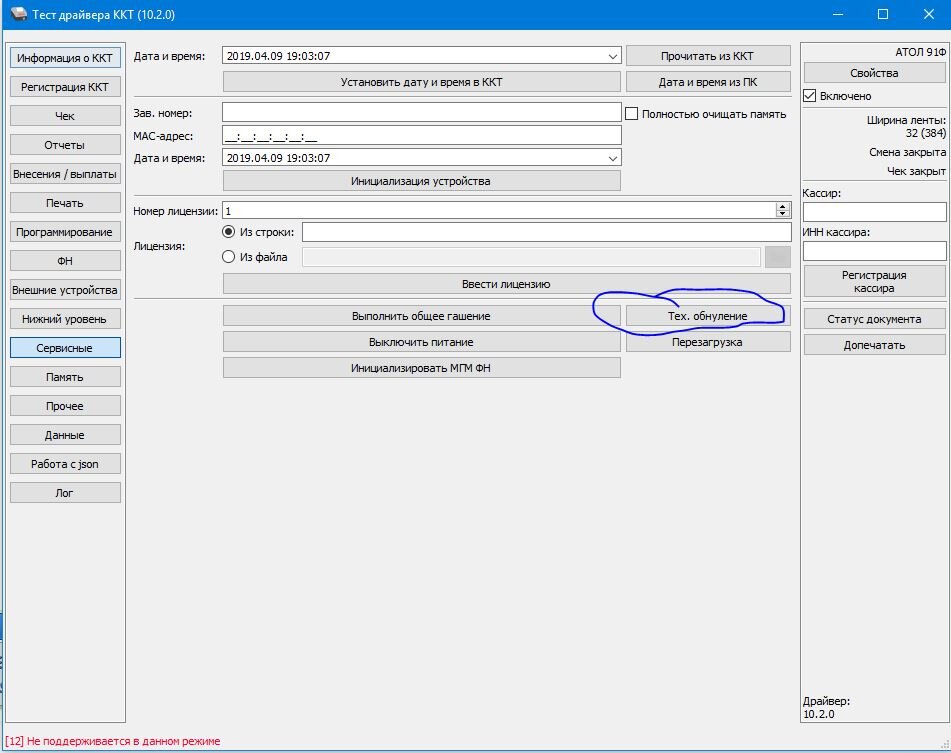
Task: Select the Из строки radio option
Action: pos(228,232)
